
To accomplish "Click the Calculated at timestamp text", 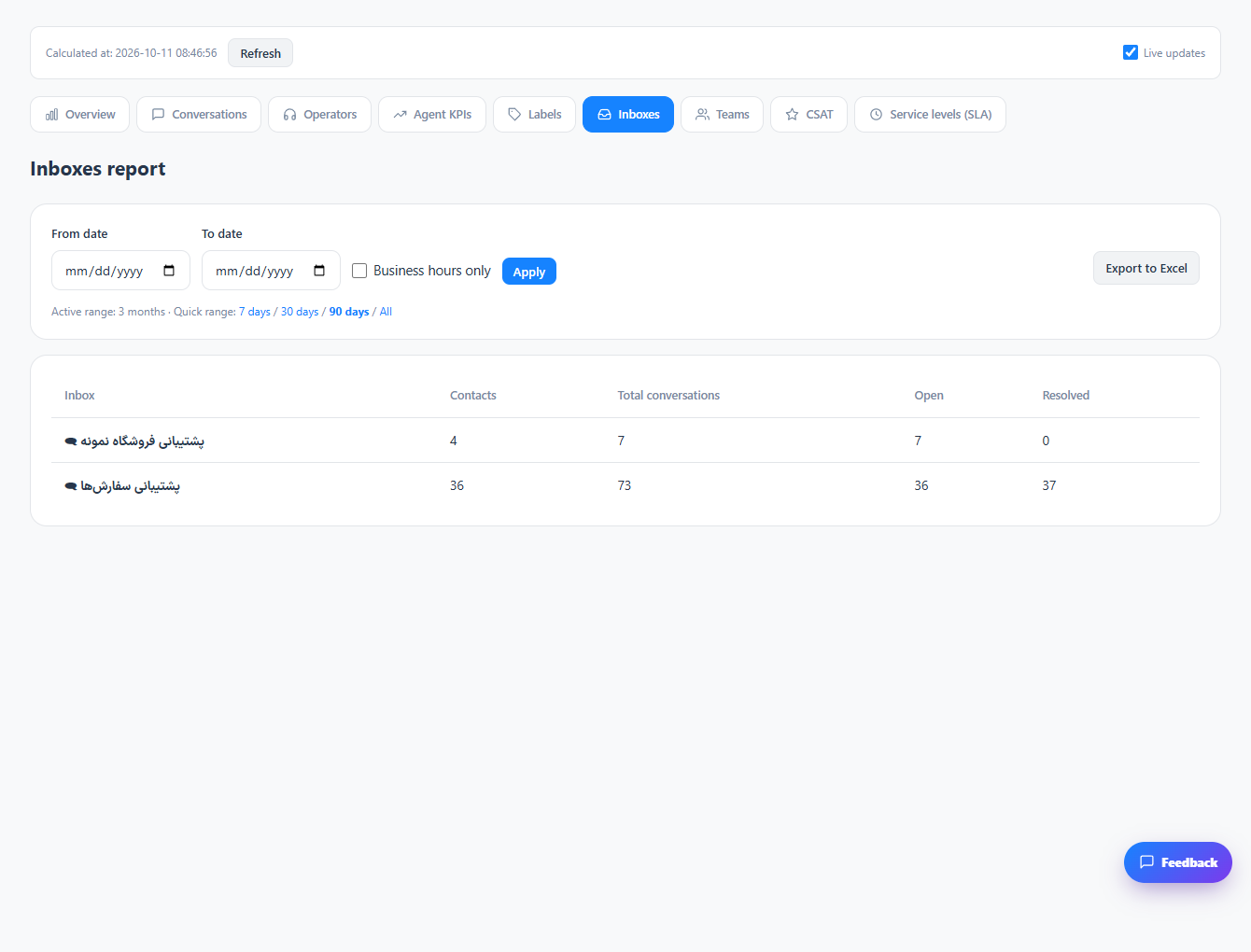I will click(x=131, y=53).
